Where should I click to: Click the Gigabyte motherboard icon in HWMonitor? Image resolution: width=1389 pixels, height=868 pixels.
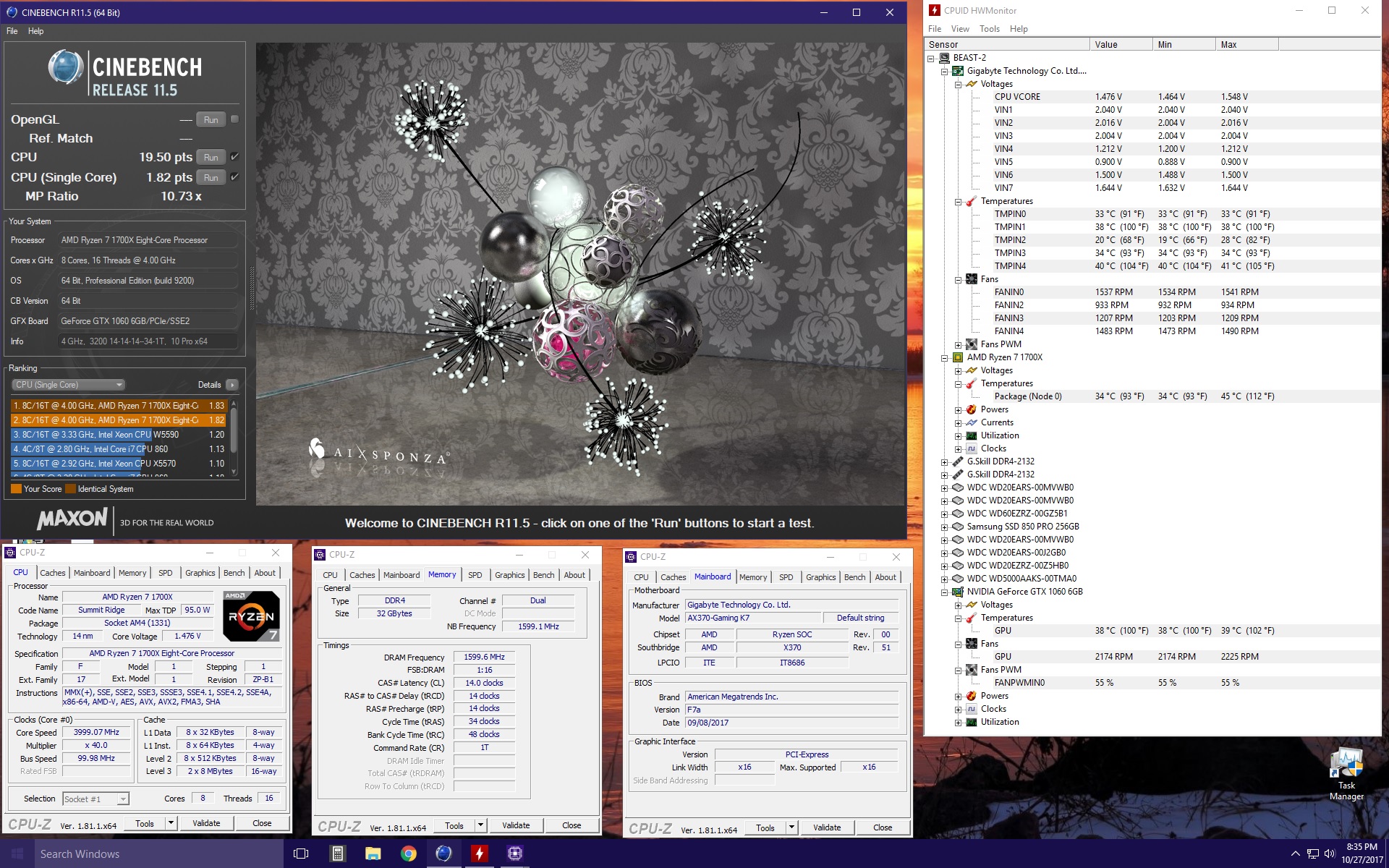point(958,71)
